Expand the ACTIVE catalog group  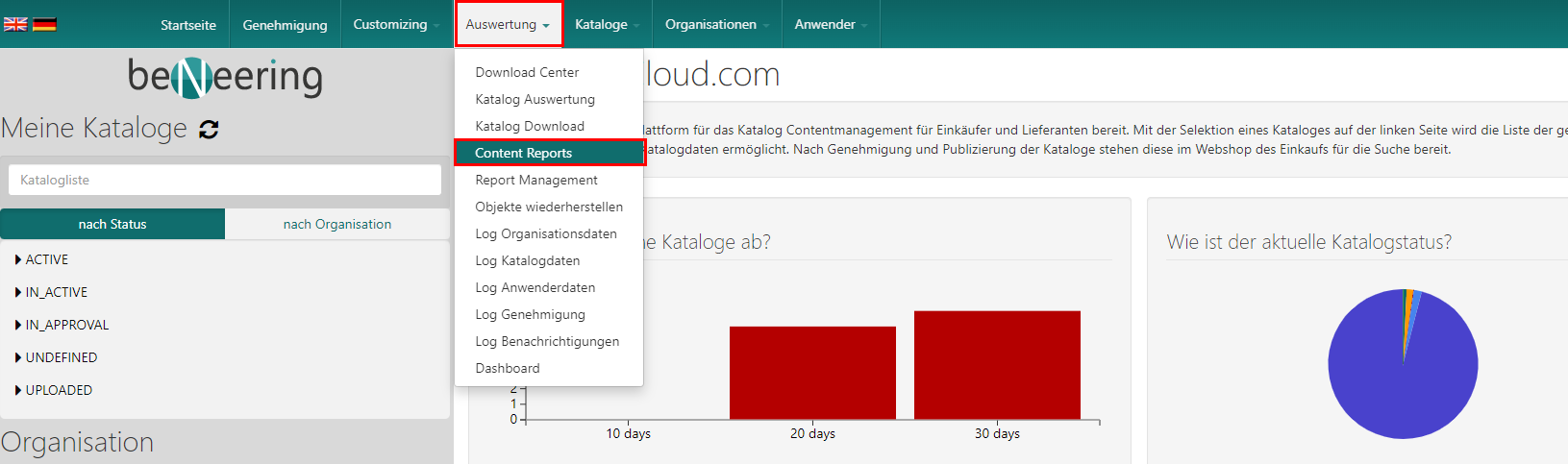(x=46, y=259)
